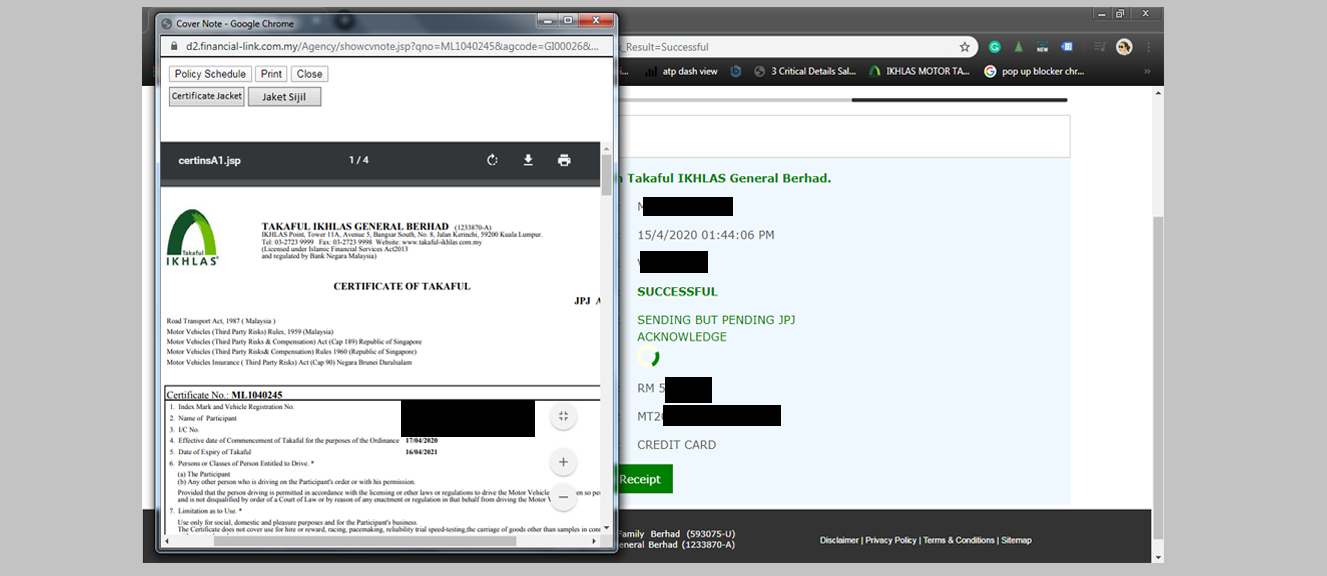This screenshot has height=576, width=1327.
Task: Open the blue tag extension icon
Action: (x=1067, y=47)
